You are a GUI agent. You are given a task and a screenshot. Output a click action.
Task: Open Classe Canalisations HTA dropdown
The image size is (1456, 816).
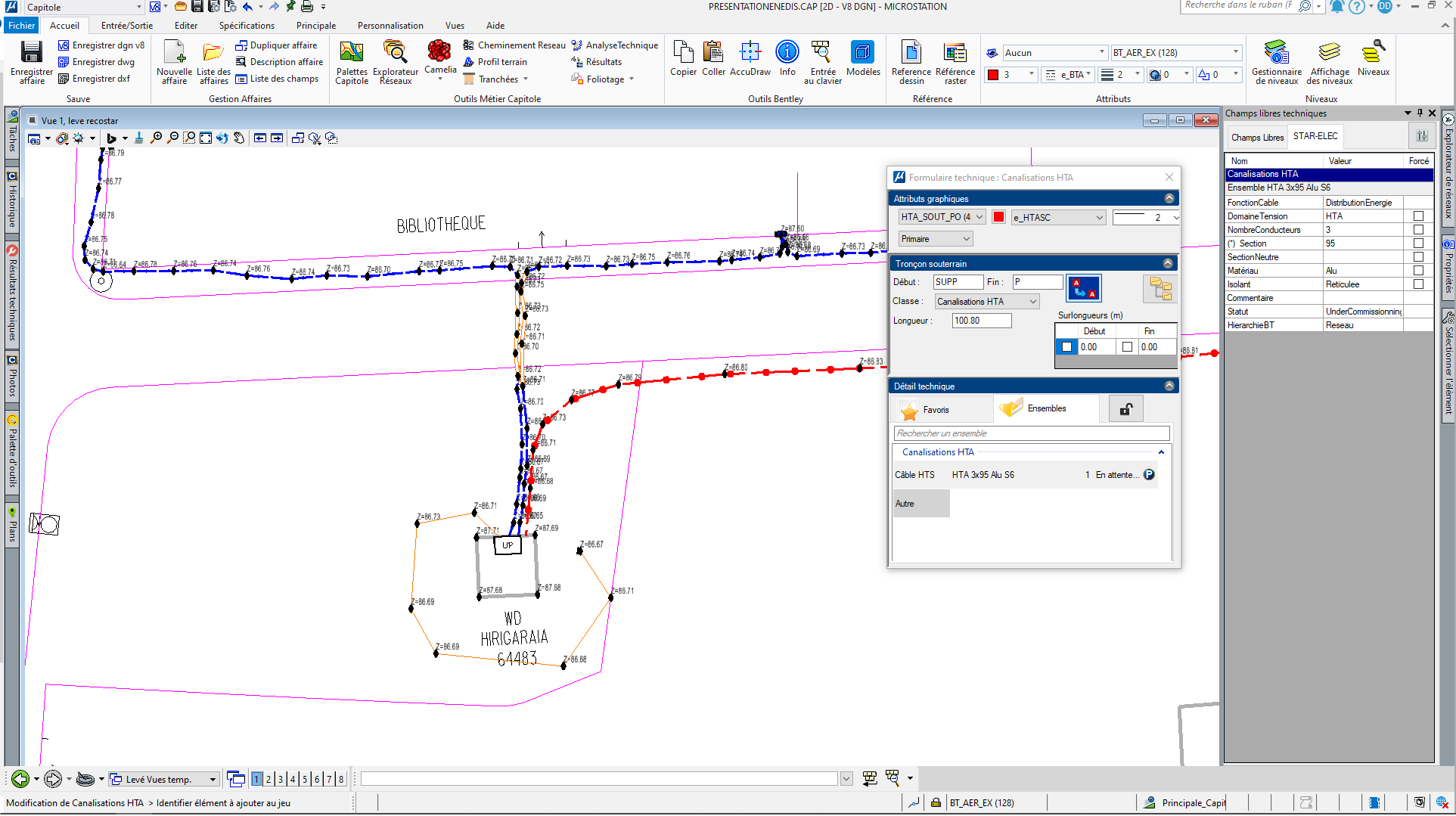(987, 302)
